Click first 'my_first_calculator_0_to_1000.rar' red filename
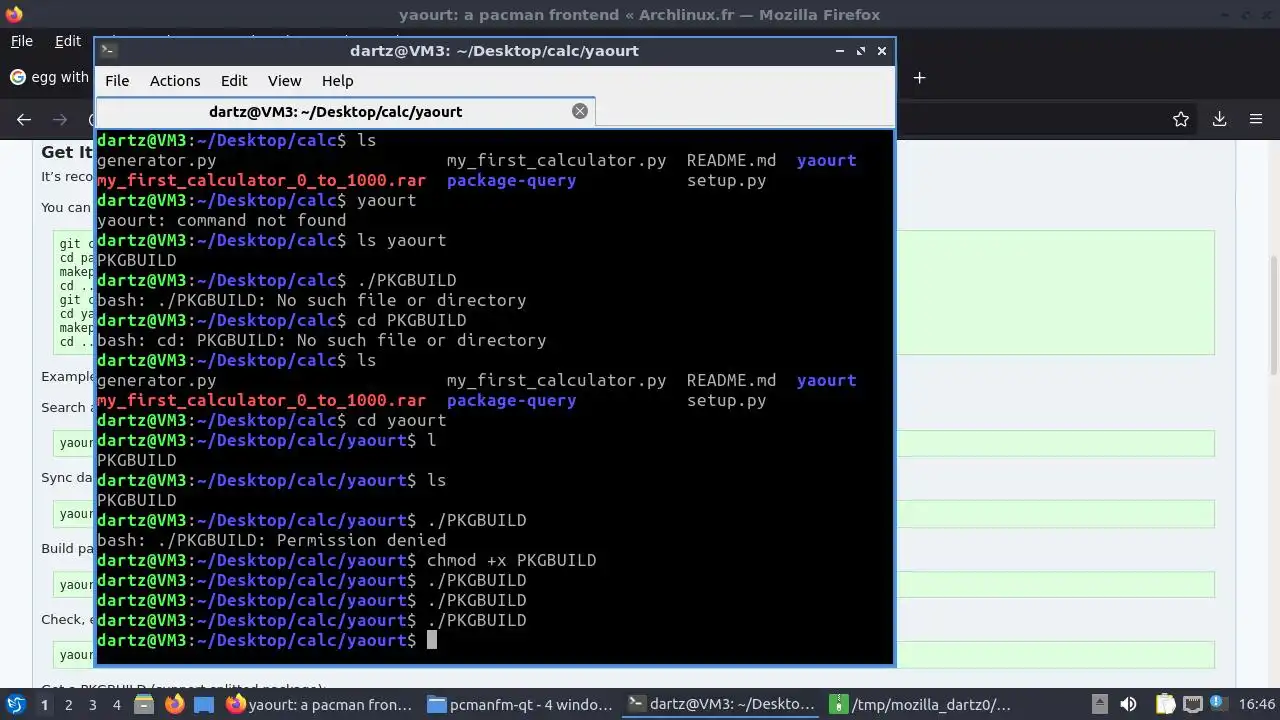1280x720 pixels. coord(261,180)
